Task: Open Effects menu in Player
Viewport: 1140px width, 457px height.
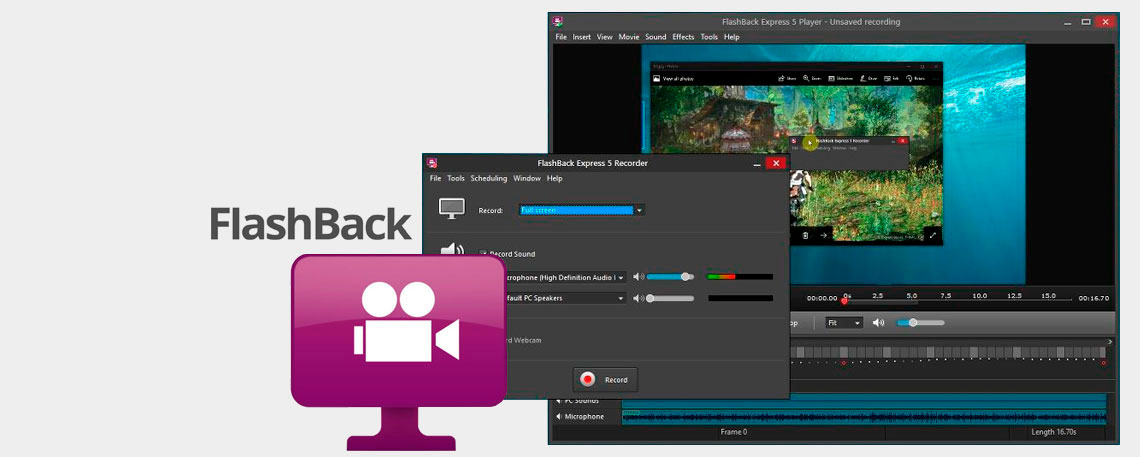Action: point(683,37)
